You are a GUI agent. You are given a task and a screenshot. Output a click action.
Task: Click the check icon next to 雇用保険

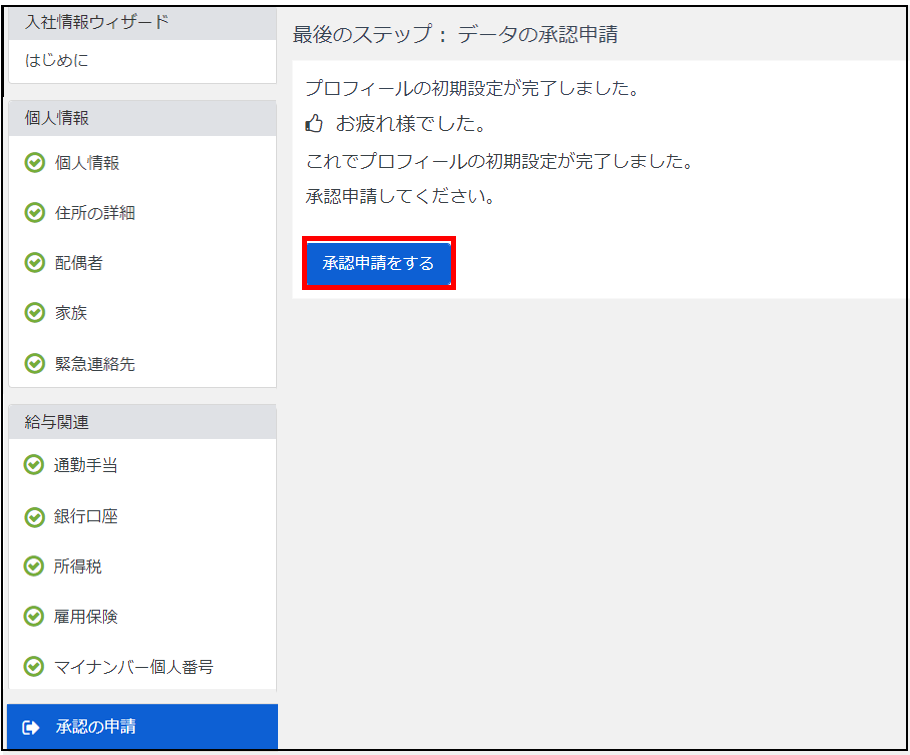[x=35, y=617]
